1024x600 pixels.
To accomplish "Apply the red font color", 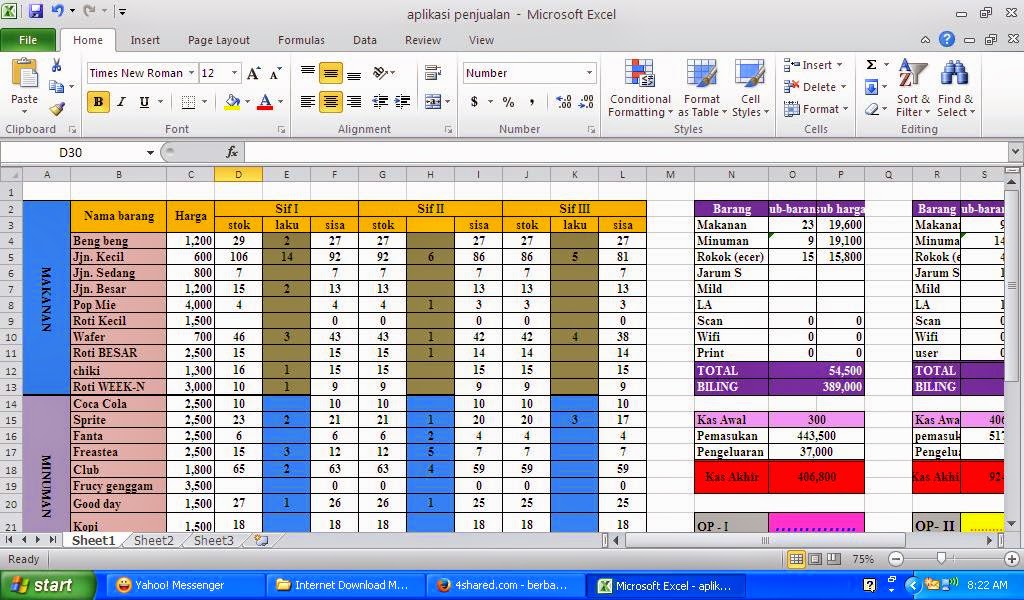I will coord(264,102).
